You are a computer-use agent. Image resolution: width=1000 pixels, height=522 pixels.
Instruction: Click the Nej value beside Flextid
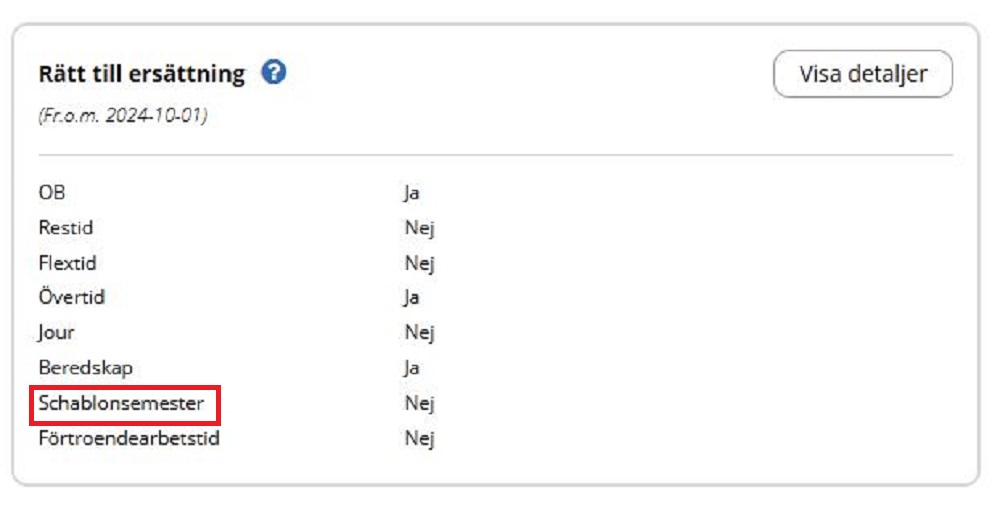(419, 263)
